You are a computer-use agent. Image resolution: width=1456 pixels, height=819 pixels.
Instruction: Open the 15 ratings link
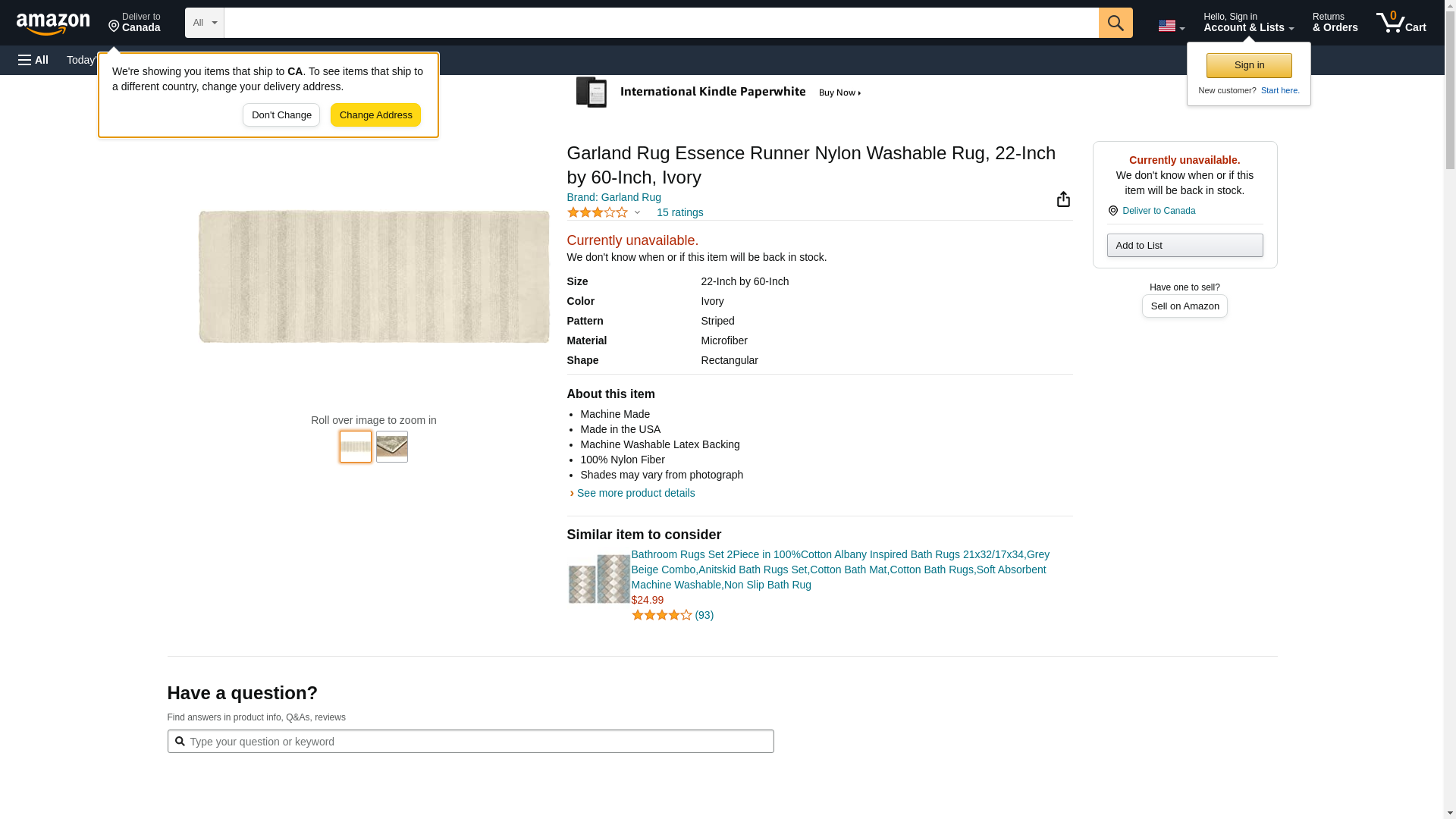[x=679, y=213]
